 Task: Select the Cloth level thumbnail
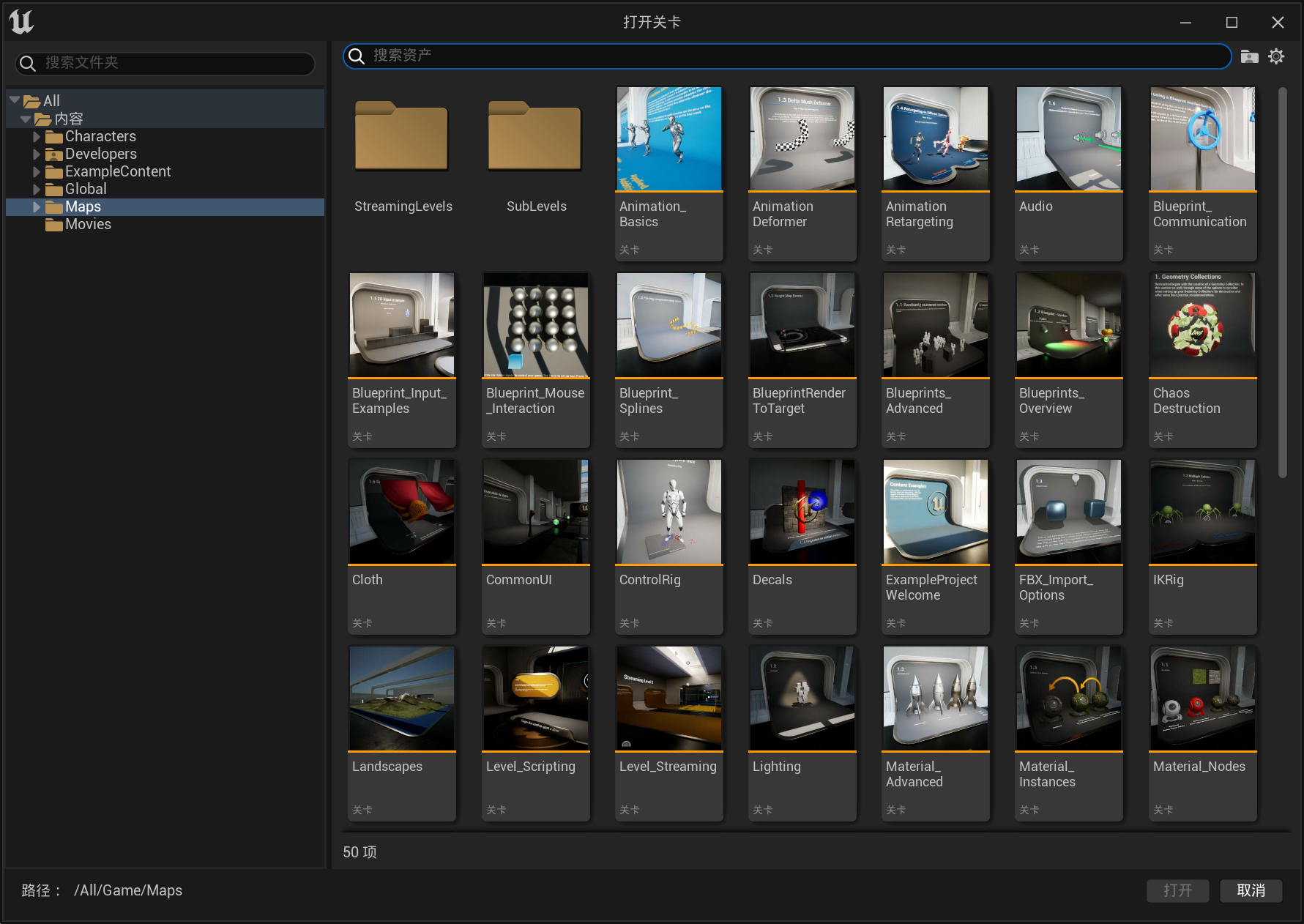tap(402, 512)
